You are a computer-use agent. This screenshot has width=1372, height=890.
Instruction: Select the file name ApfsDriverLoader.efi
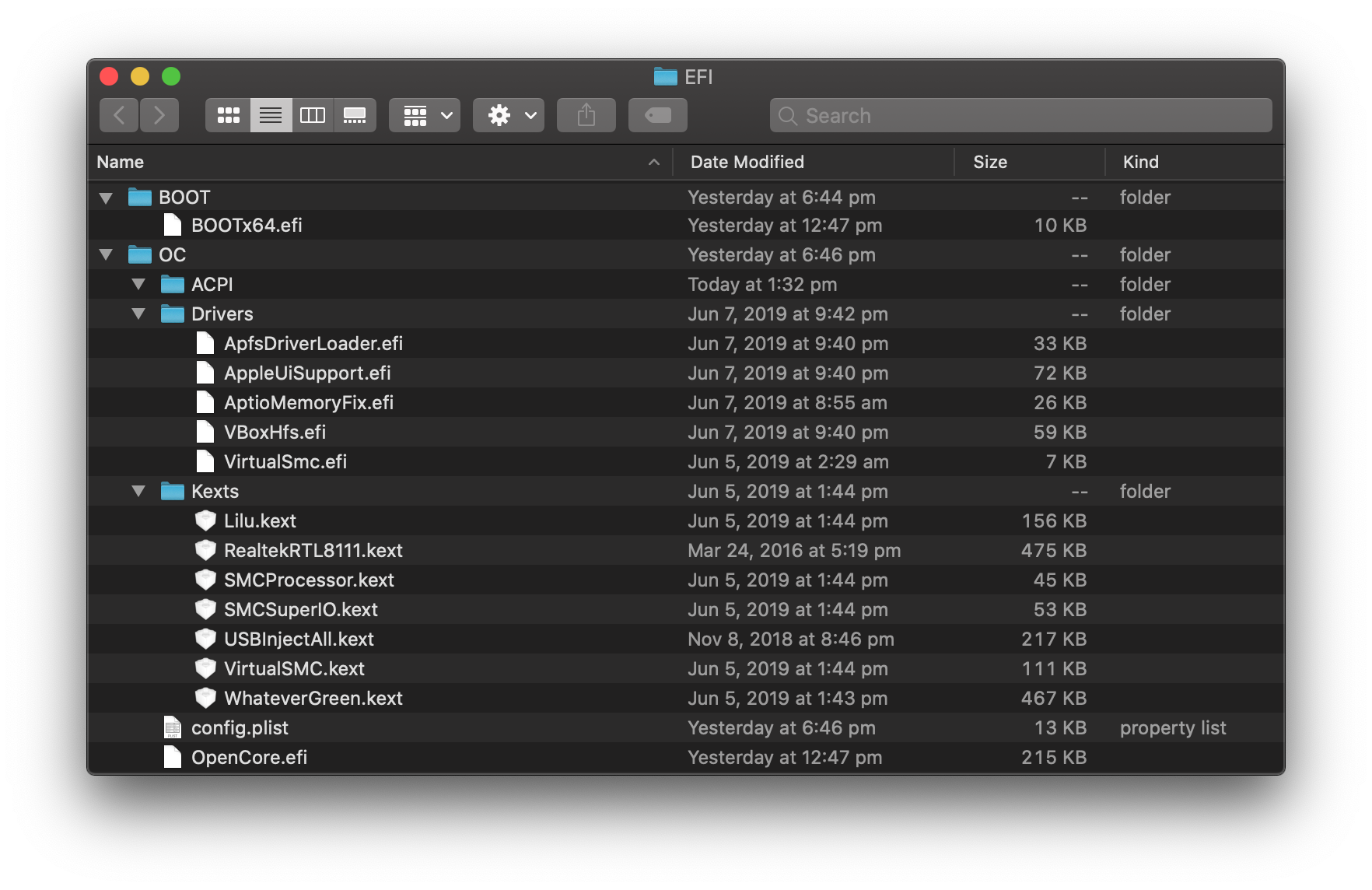(x=313, y=344)
